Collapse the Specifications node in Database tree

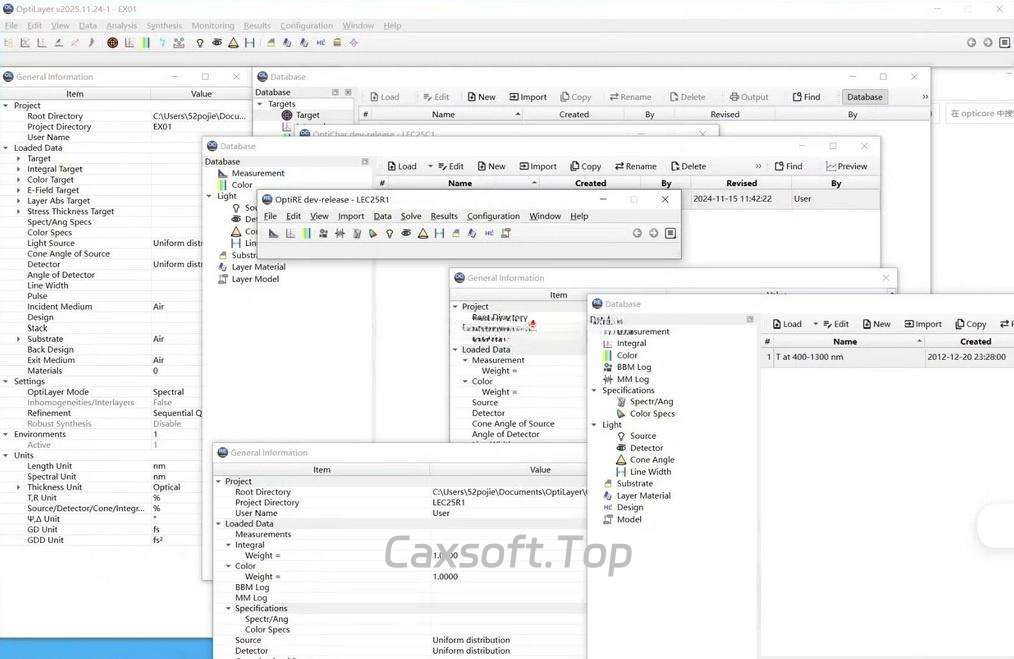coord(596,391)
